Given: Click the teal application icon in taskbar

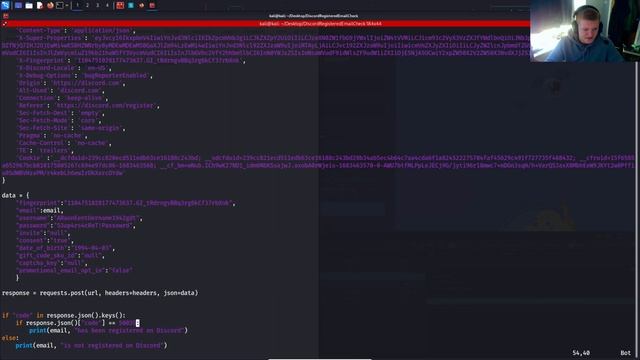Looking at the screenshot, I should point(131,5).
